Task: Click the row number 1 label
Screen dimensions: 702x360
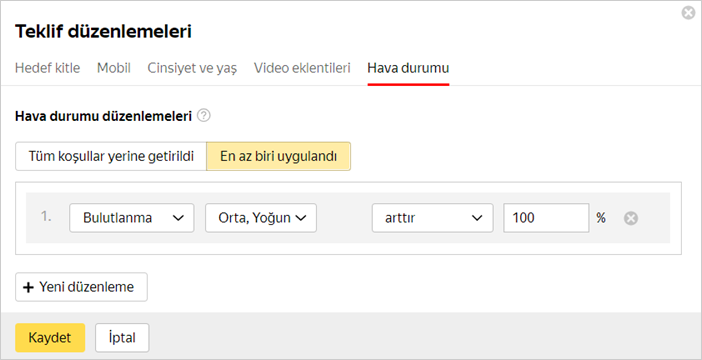Action: [46, 217]
